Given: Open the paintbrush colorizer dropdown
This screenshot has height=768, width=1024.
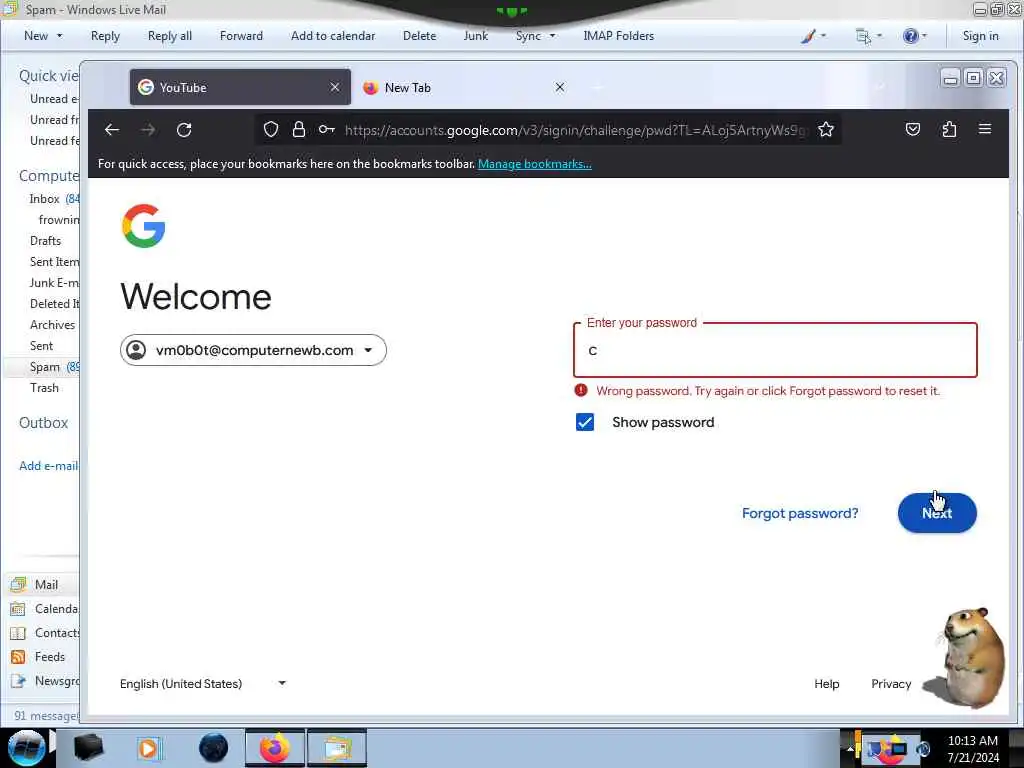Looking at the screenshot, I should (813, 36).
